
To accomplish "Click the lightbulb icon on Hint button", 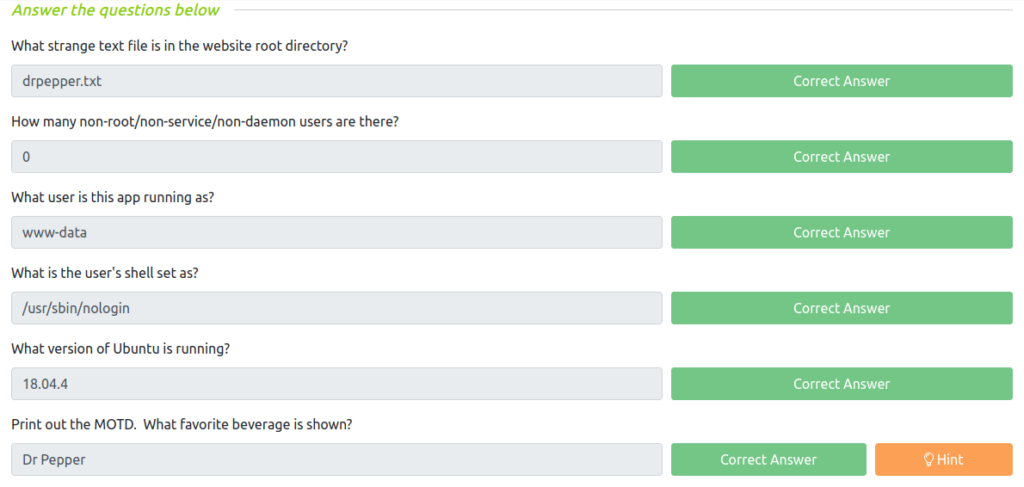I will [x=929, y=460].
